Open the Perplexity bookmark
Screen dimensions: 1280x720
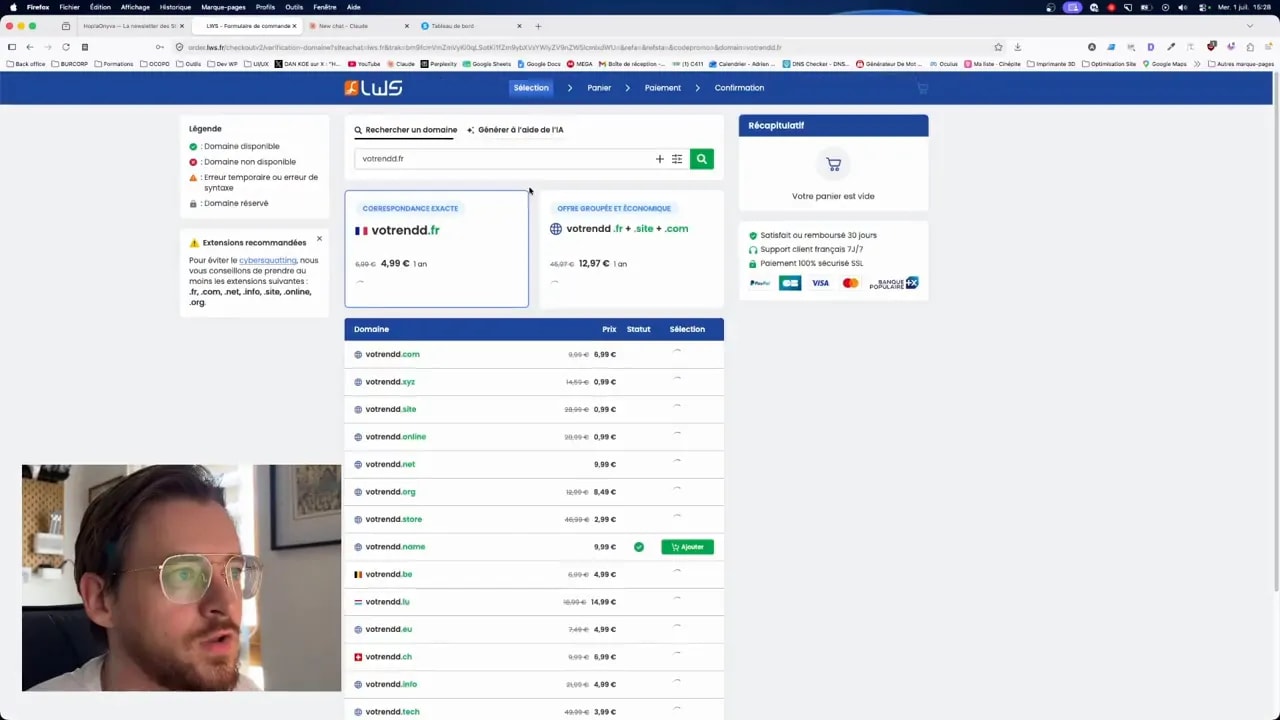click(439, 64)
